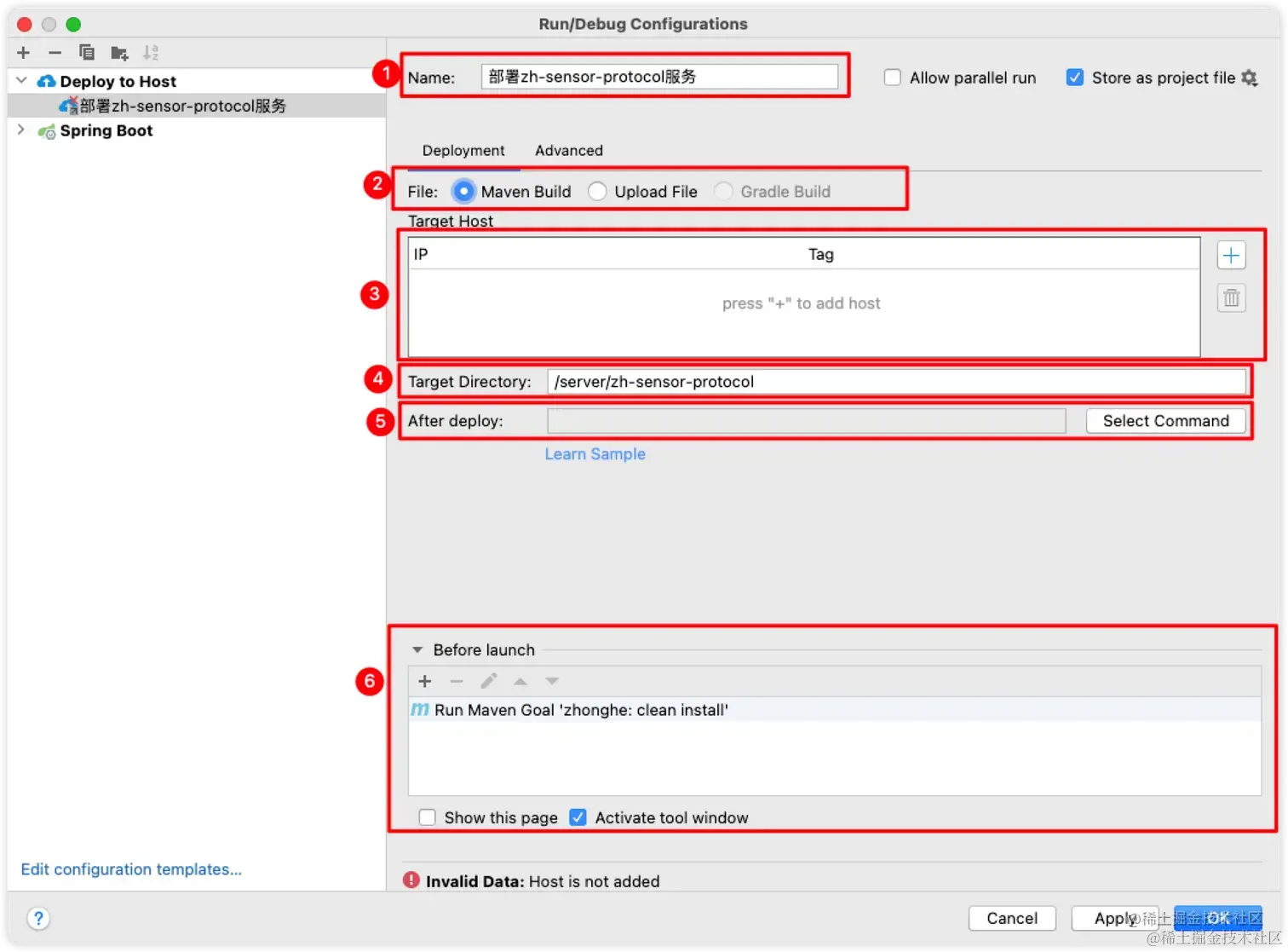Remove the selected Before launch task
The width and height of the screenshot is (1288, 952).
point(457,681)
